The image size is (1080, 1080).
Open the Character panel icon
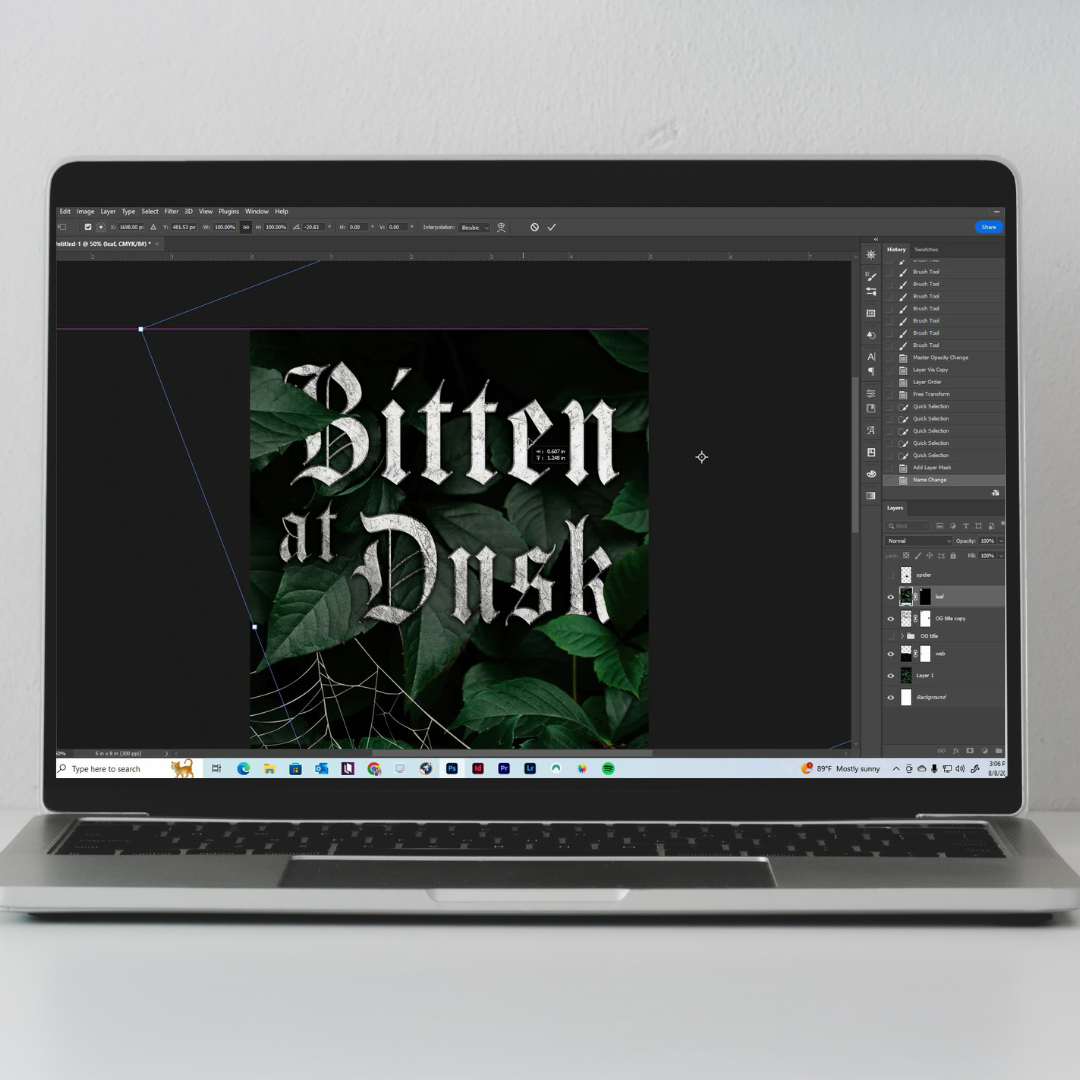[871, 357]
